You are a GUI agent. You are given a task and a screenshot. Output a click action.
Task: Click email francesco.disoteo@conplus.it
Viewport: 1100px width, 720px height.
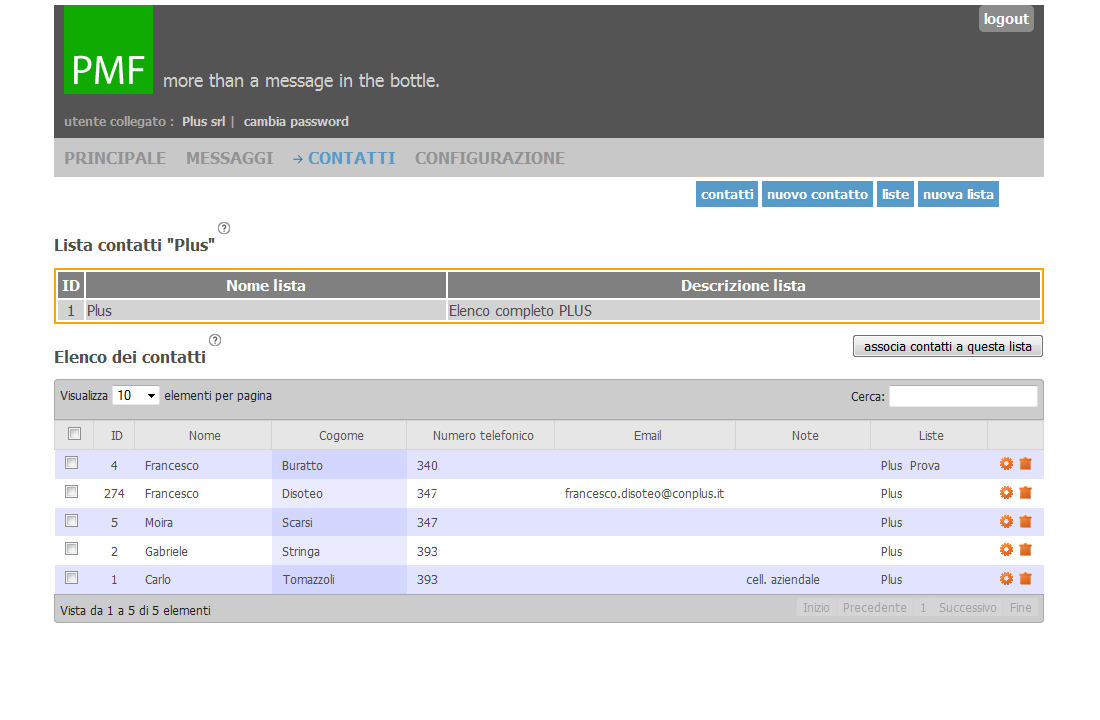pyautogui.click(x=644, y=493)
